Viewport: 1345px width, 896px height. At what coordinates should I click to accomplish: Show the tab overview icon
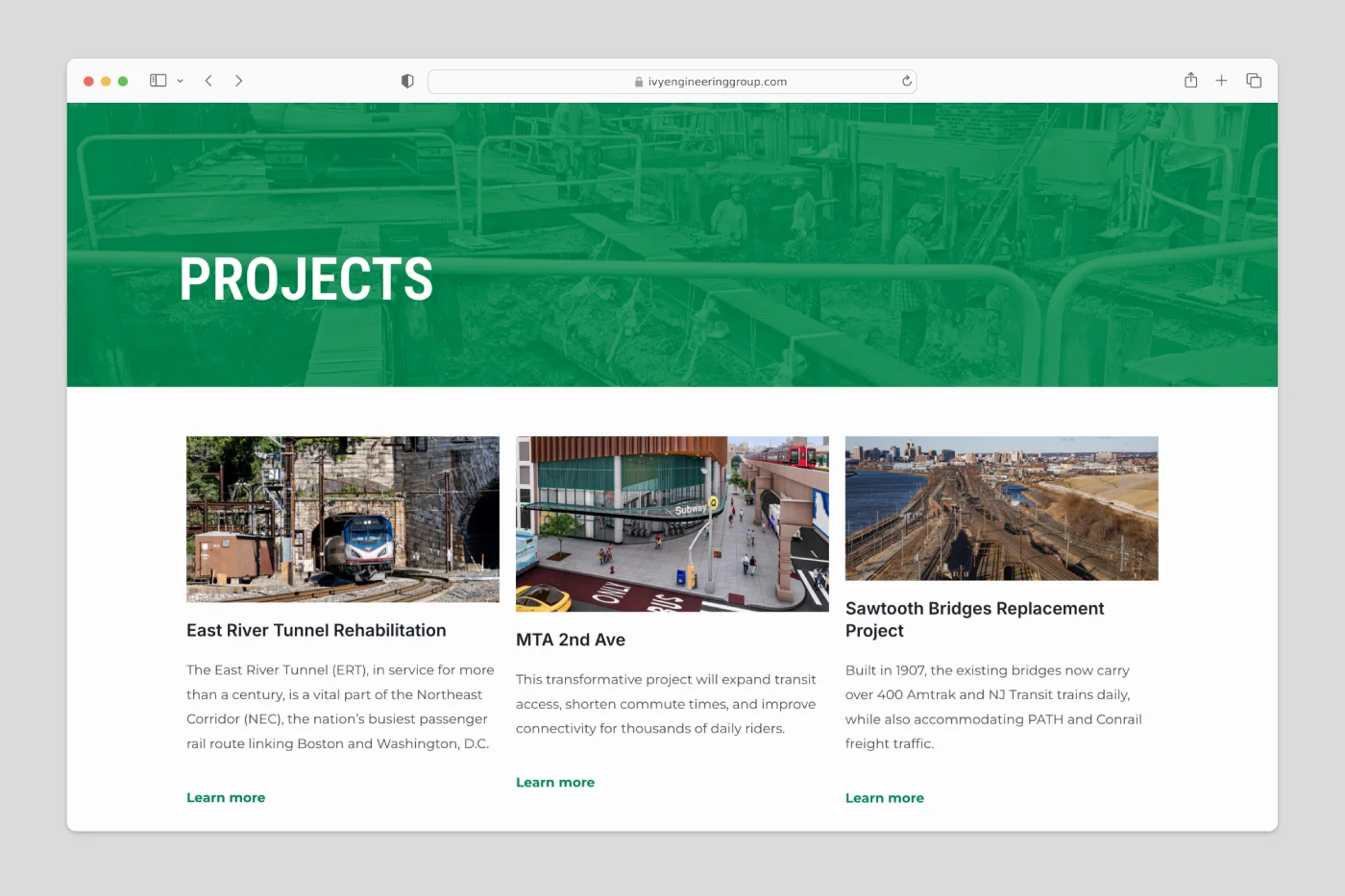pos(1254,81)
